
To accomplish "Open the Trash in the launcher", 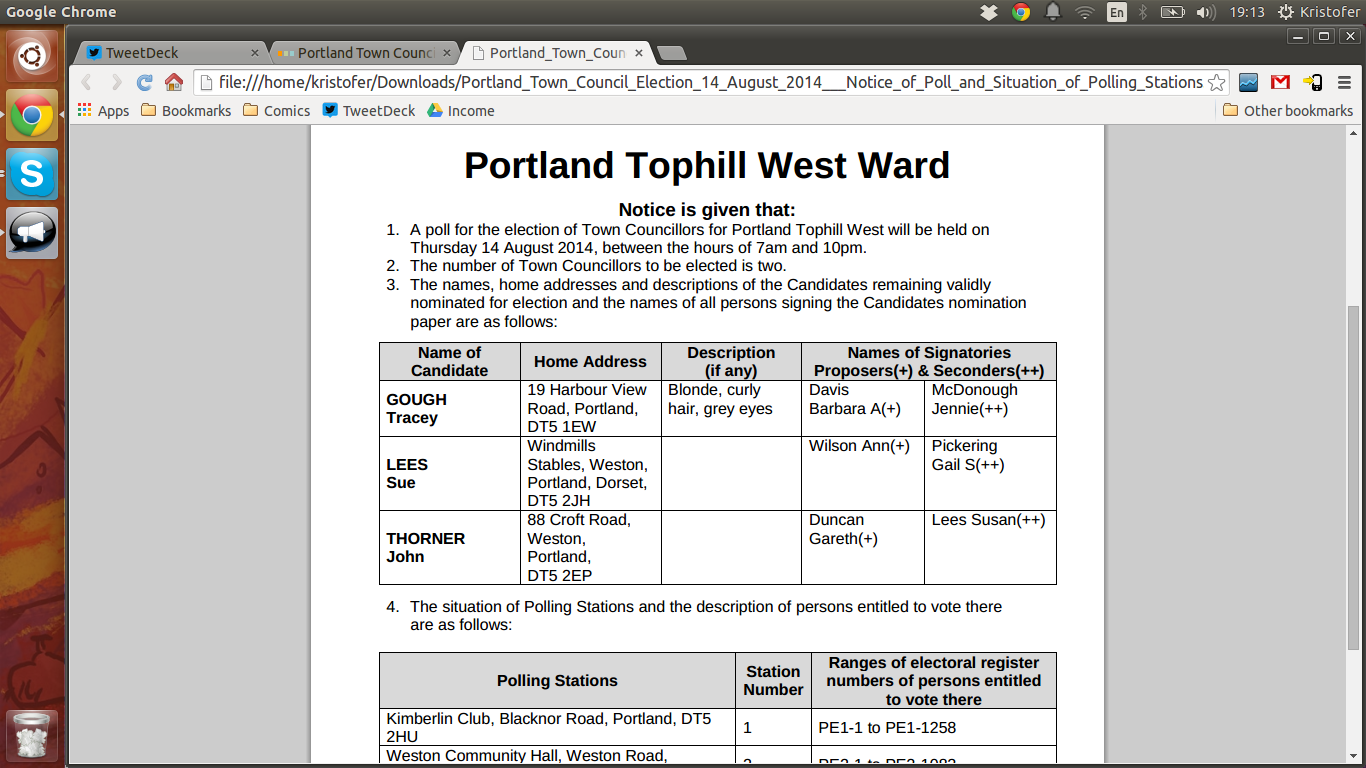I will click(32, 737).
